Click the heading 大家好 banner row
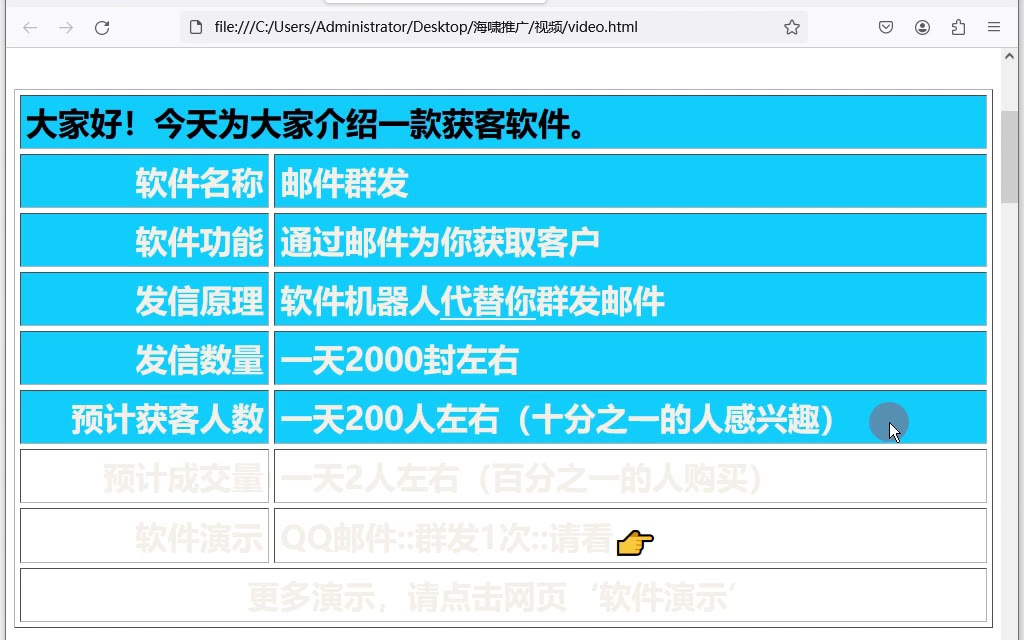This screenshot has height=640, width=1024. [x=503, y=124]
